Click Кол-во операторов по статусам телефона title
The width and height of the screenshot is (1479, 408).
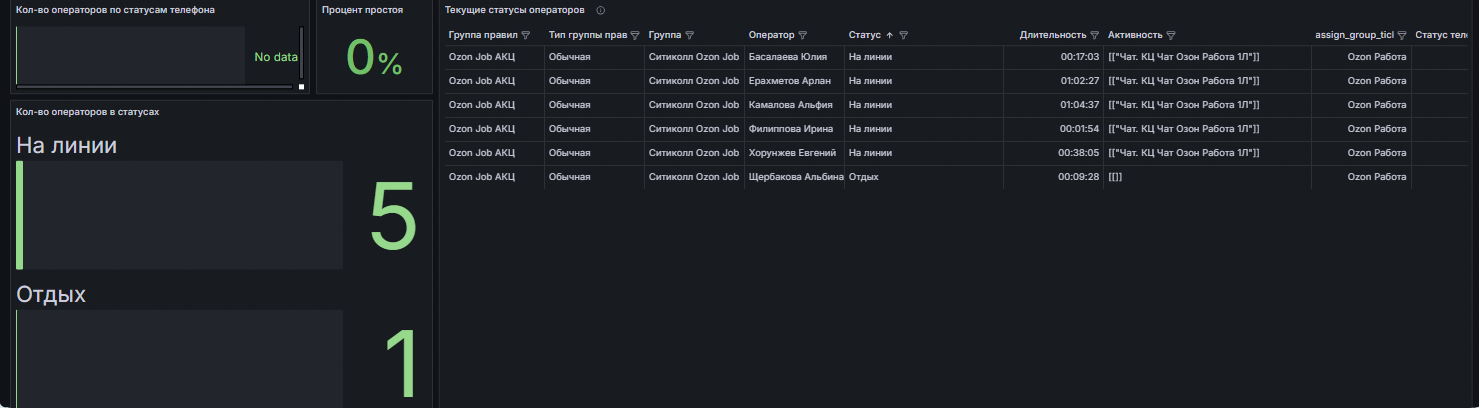pyautogui.click(x=115, y=10)
